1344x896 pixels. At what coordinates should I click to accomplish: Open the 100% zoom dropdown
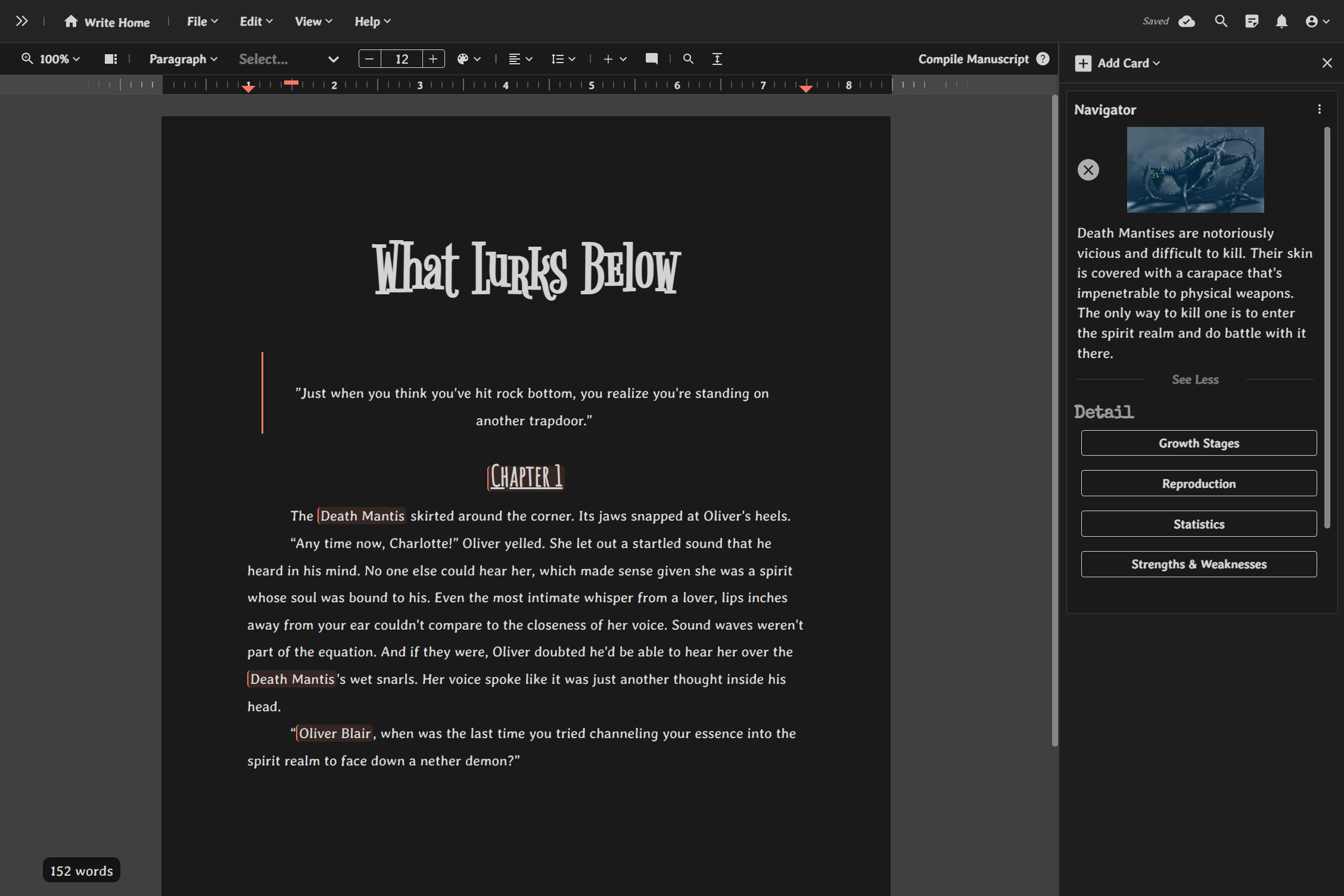(51, 59)
